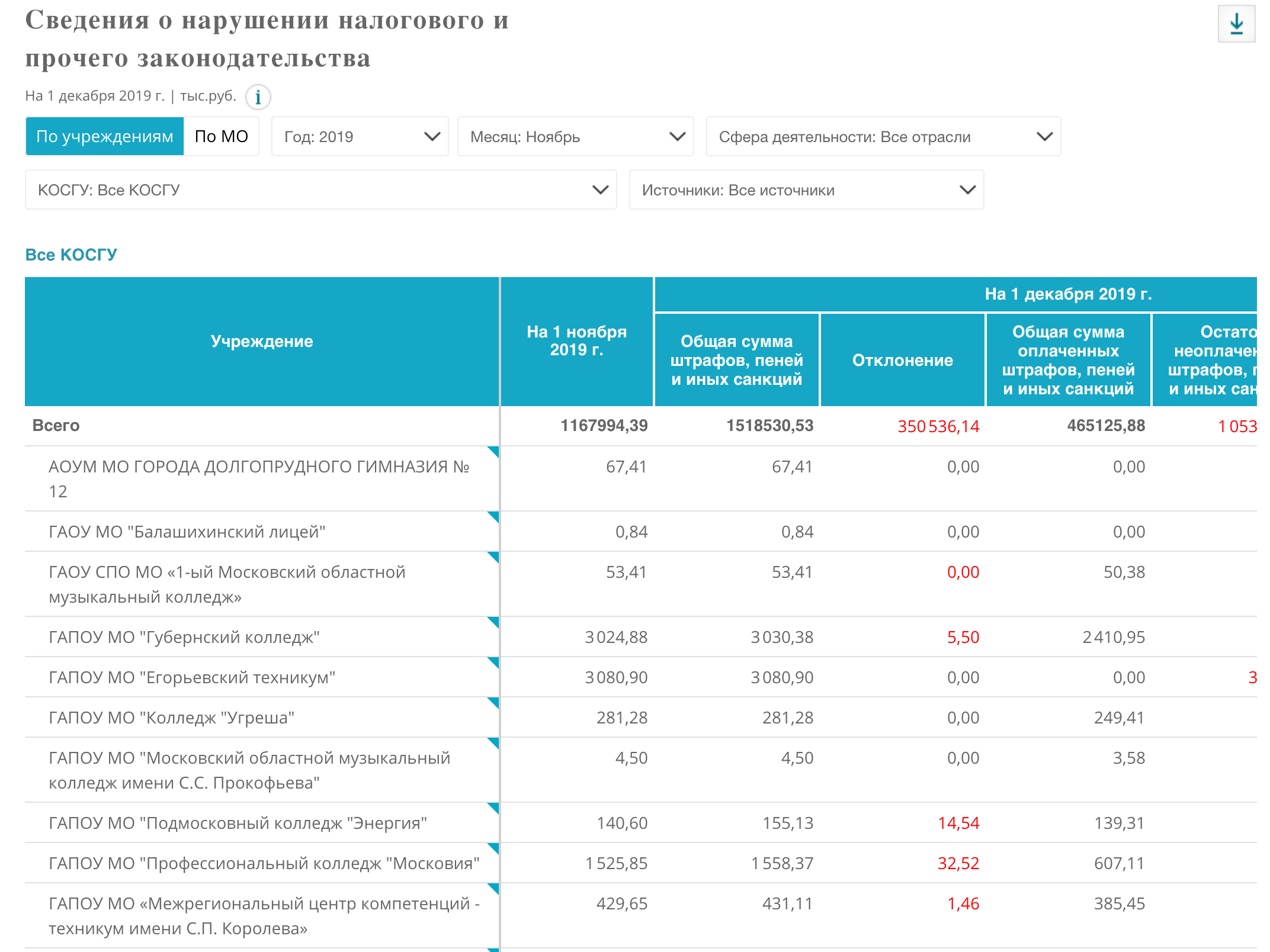1270x952 pixels.
Task: Select the Всего row label
Action: point(56,426)
